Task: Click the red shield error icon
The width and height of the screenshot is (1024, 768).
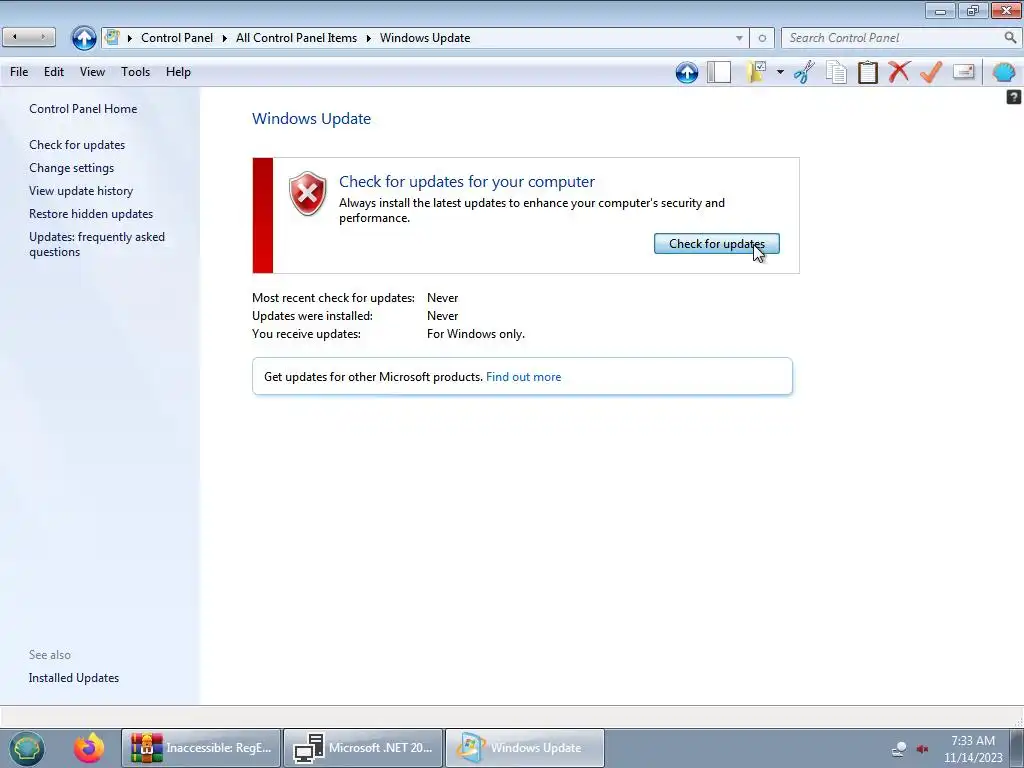Action: [308, 193]
